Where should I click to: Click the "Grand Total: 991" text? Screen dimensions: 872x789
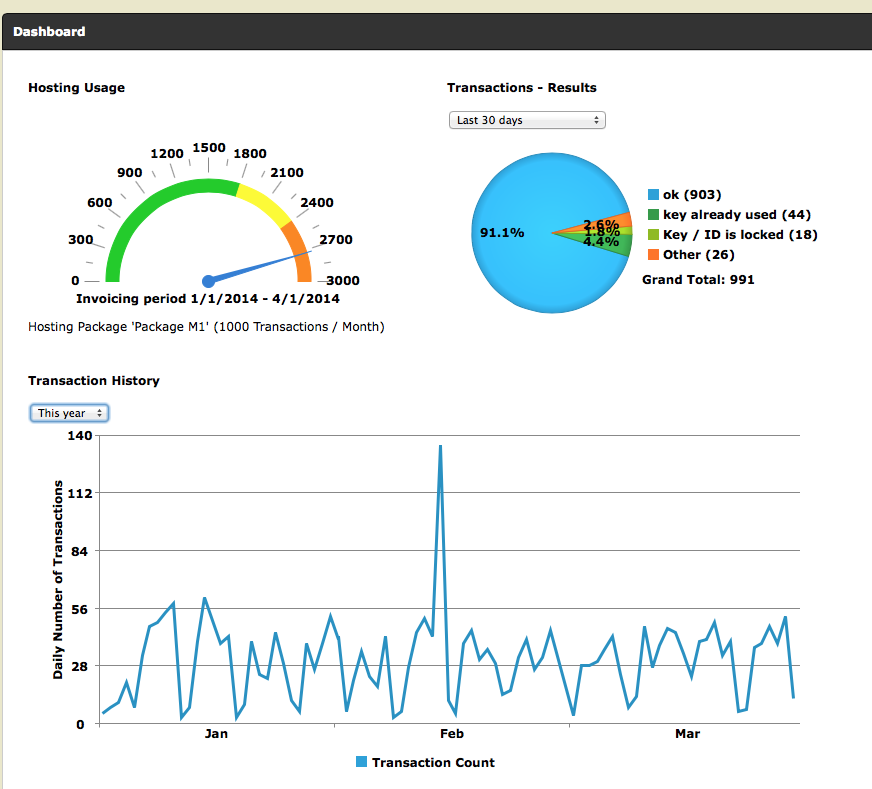[698, 280]
